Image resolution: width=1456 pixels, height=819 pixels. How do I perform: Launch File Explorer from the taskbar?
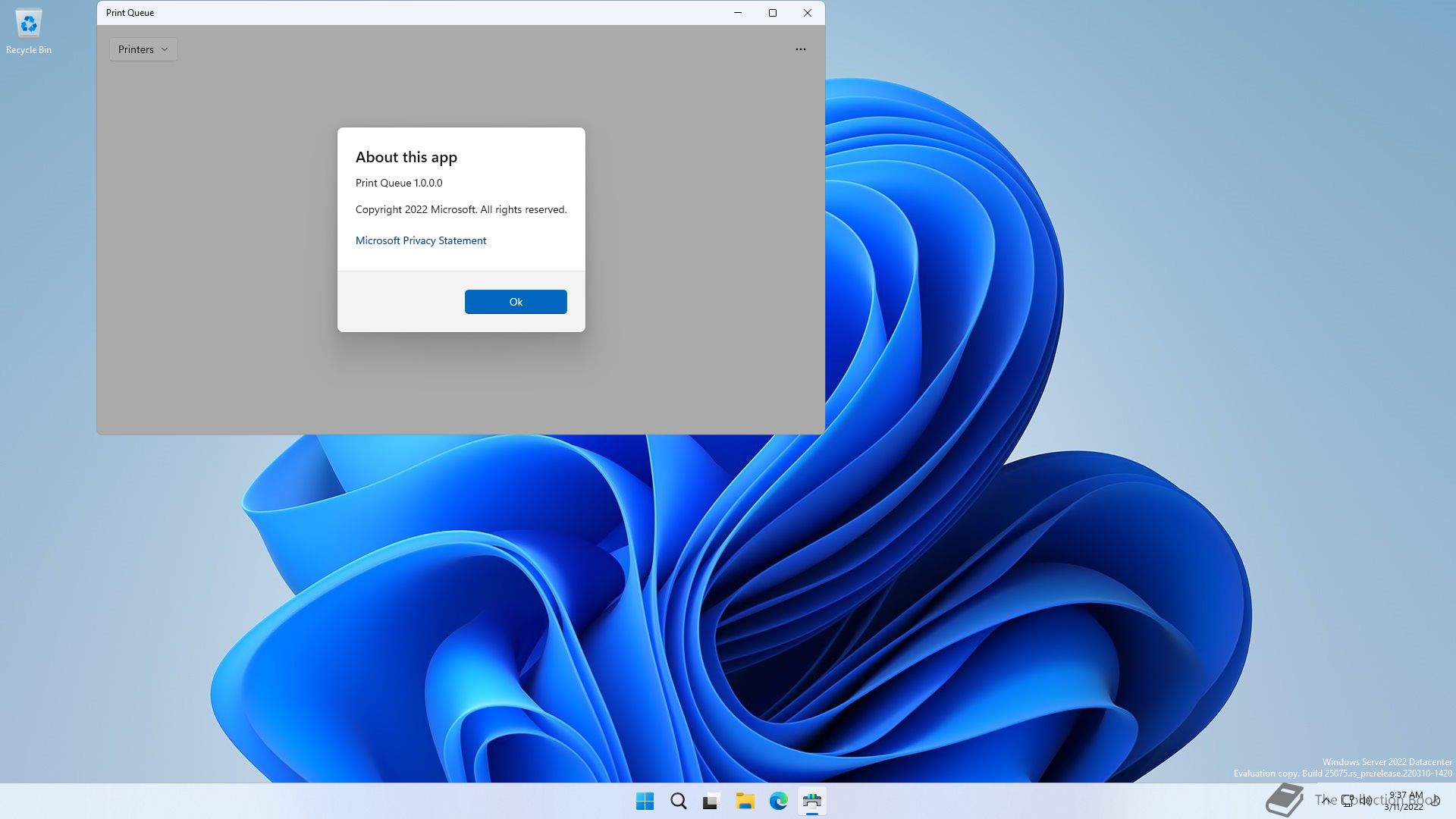click(745, 801)
